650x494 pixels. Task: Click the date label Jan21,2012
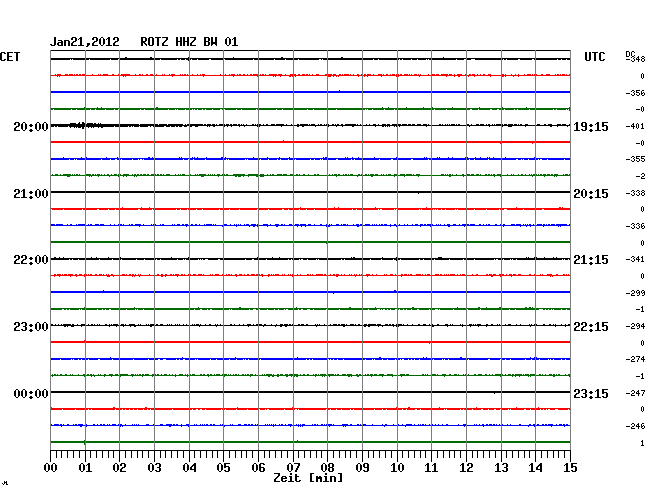tap(85, 42)
